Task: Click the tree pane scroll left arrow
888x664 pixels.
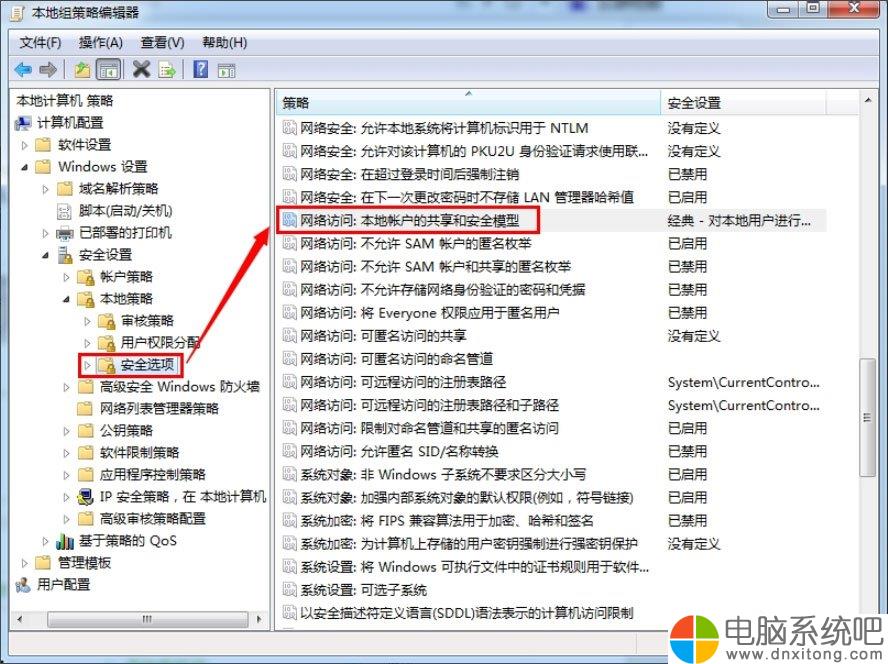Action: coord(20,619)
